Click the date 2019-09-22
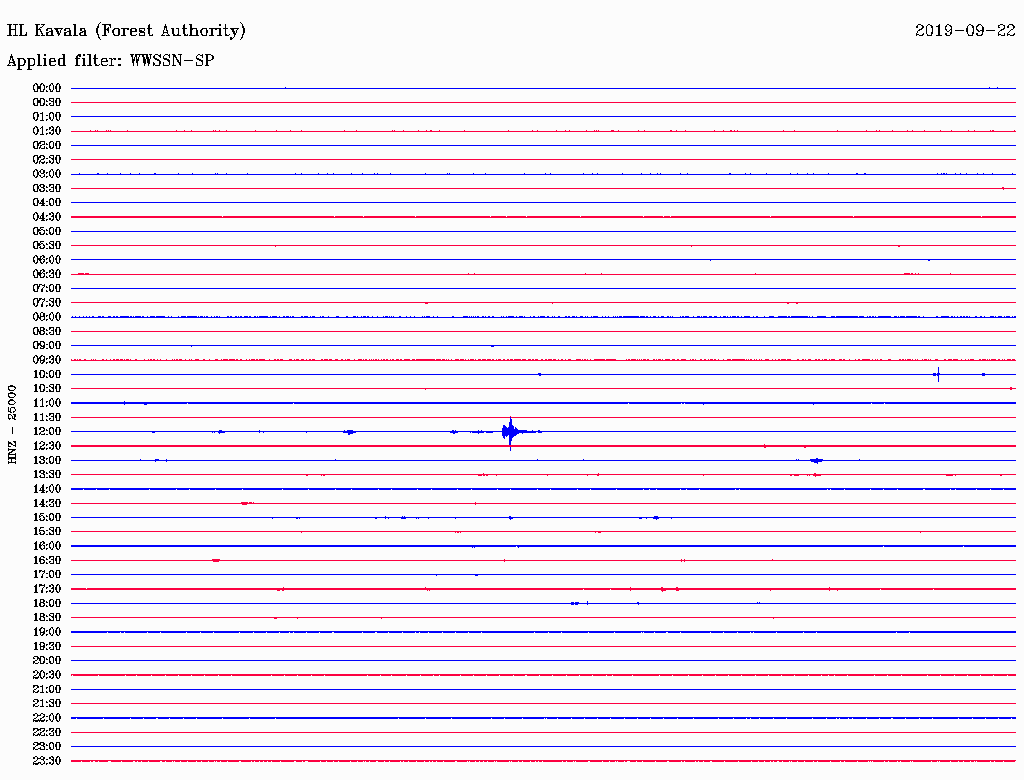 pyautogui.click(x=965, y=30)
